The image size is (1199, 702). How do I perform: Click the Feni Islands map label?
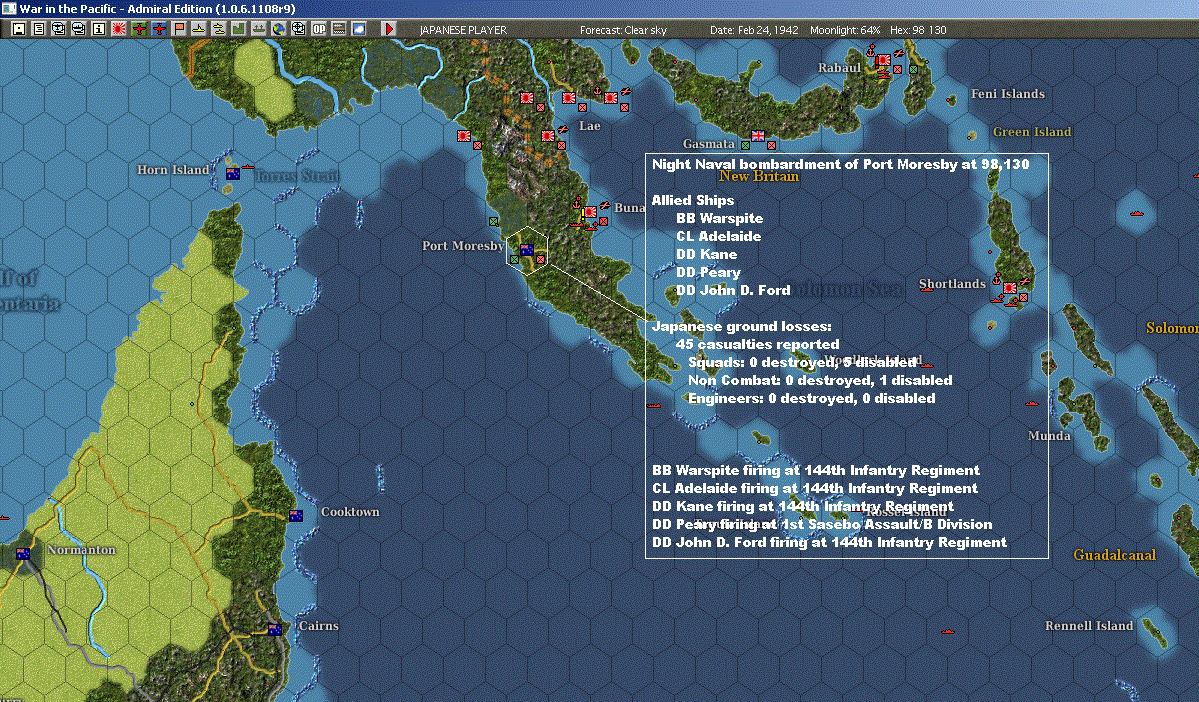1007,93
